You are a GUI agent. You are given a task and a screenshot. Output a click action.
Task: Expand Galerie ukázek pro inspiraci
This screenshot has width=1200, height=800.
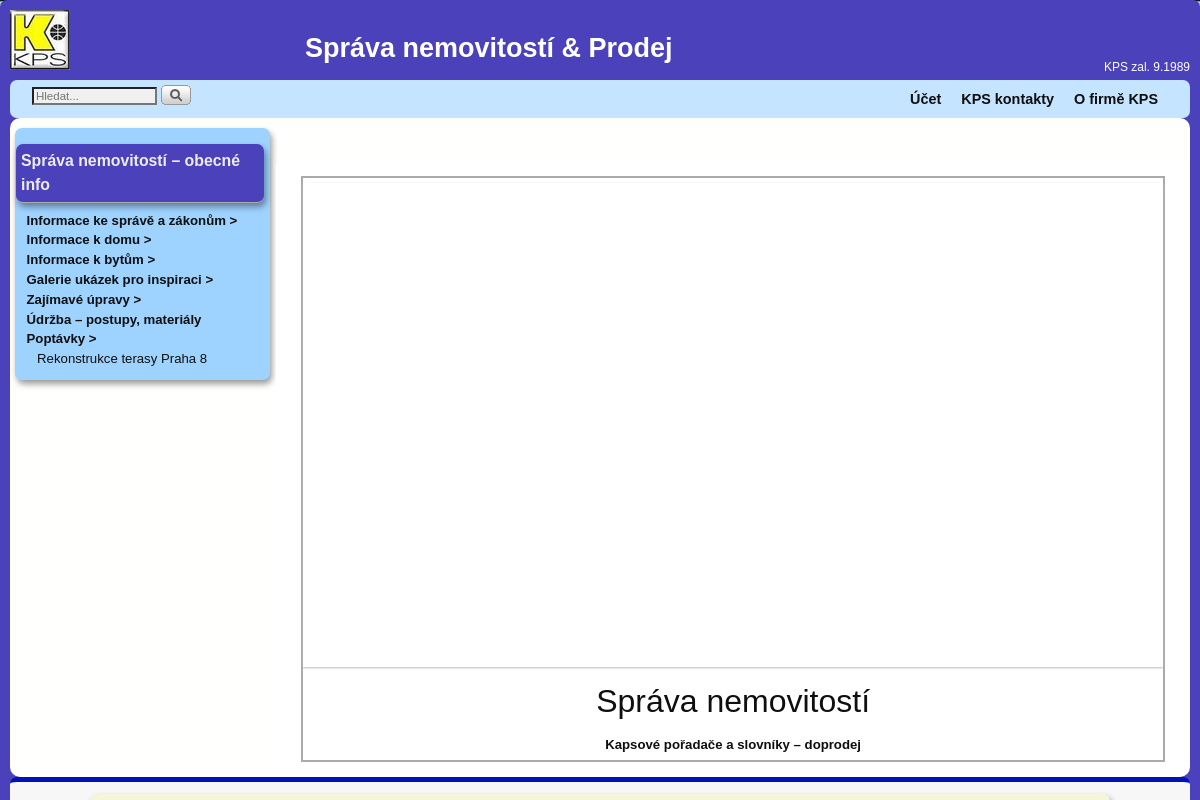pyautogui.click(x=120, y=280)
